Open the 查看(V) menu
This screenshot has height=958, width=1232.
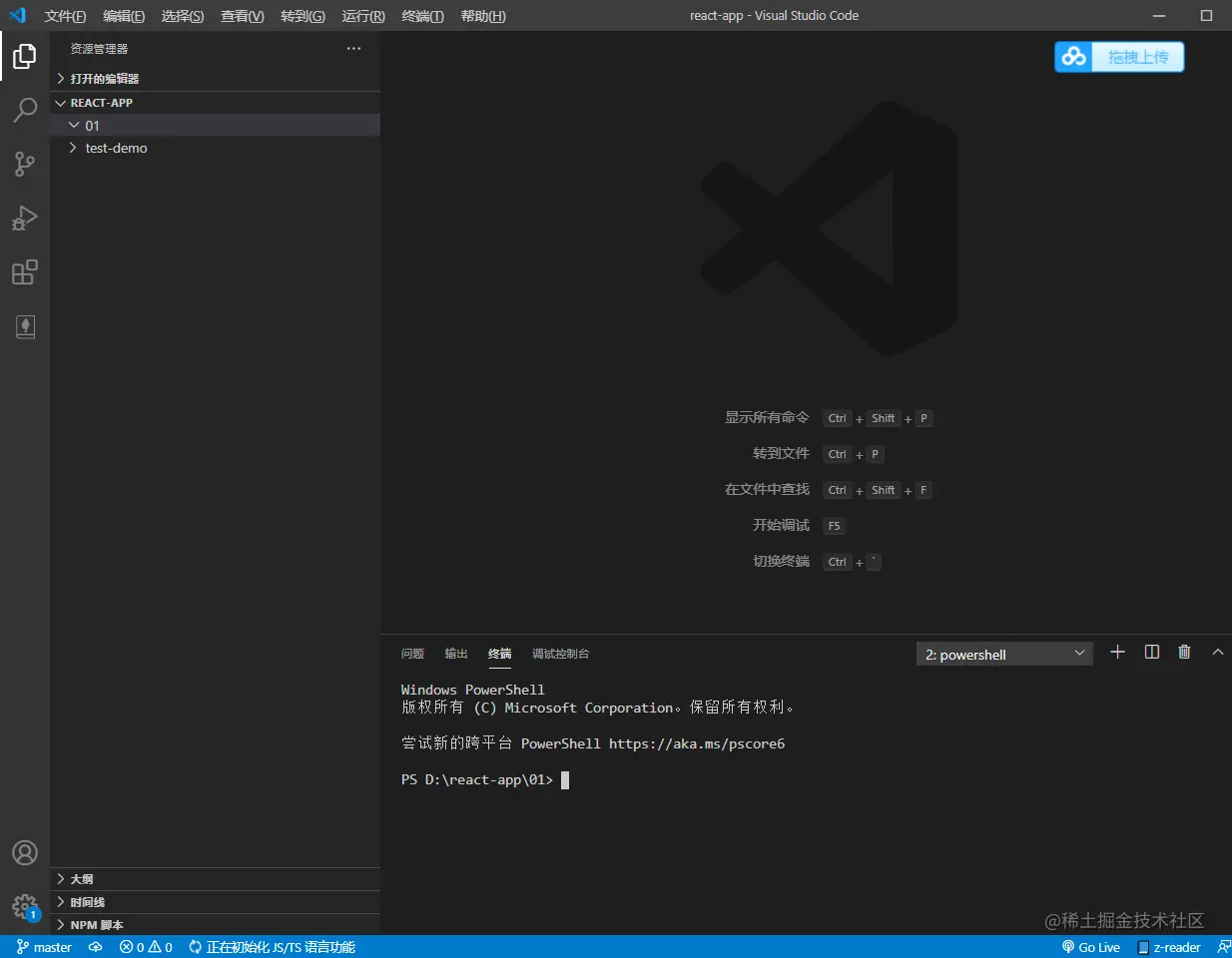tap(243, 16)
